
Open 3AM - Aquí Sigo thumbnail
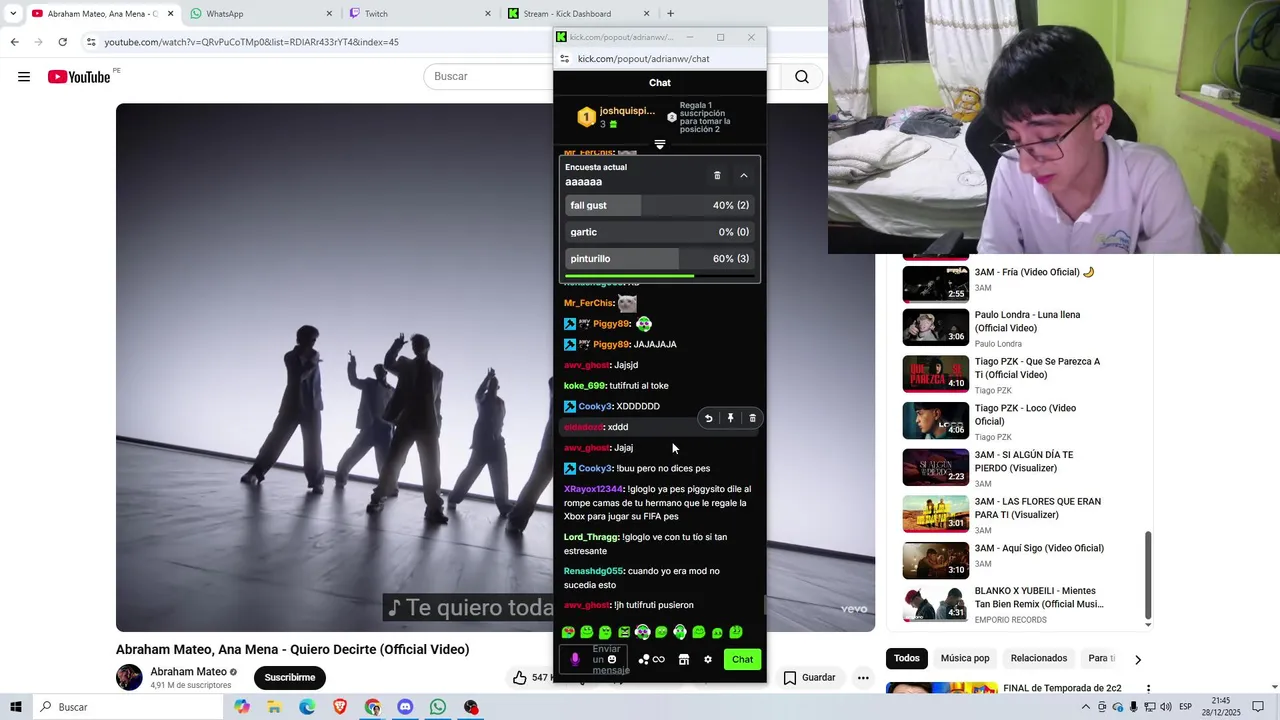coord(936,561)
